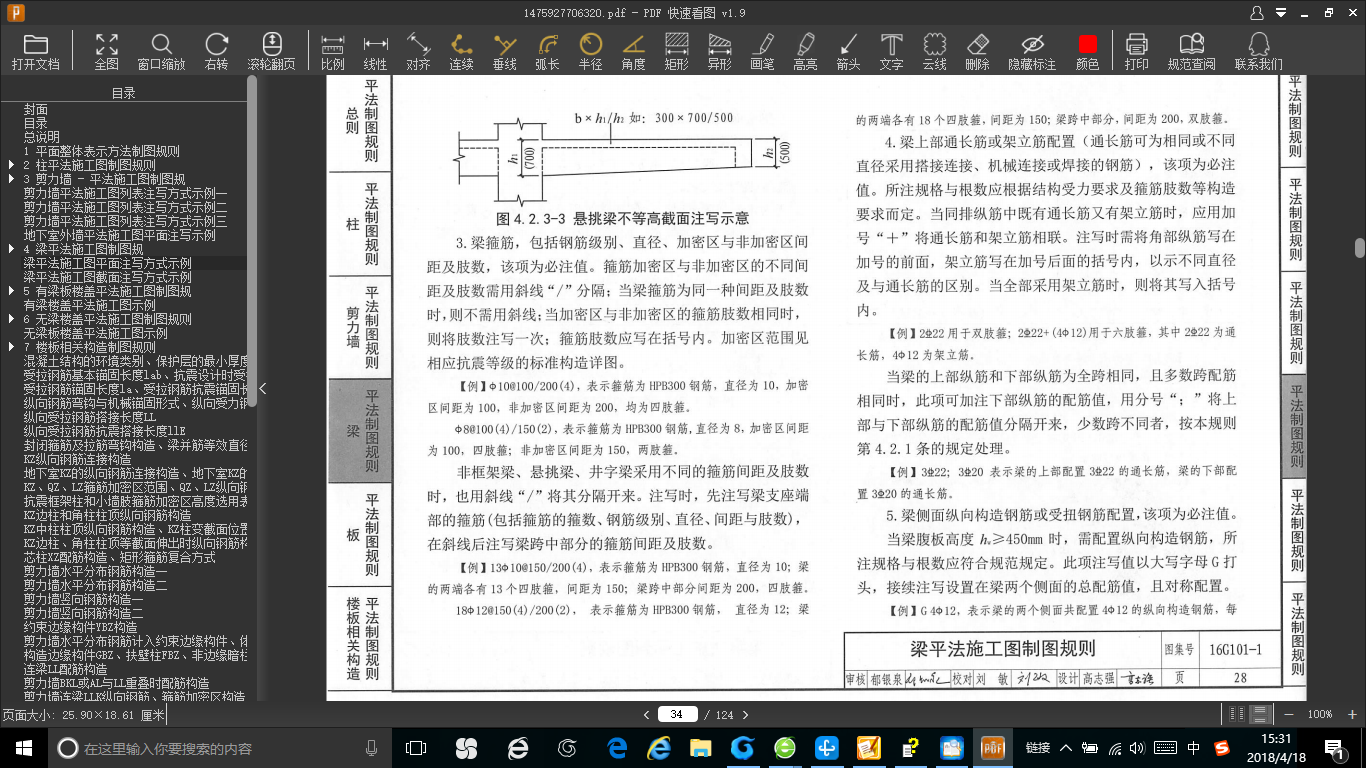Open the red 颜色 color picker
This screenshot has width=1366, height=768.
coord(1087,51)
